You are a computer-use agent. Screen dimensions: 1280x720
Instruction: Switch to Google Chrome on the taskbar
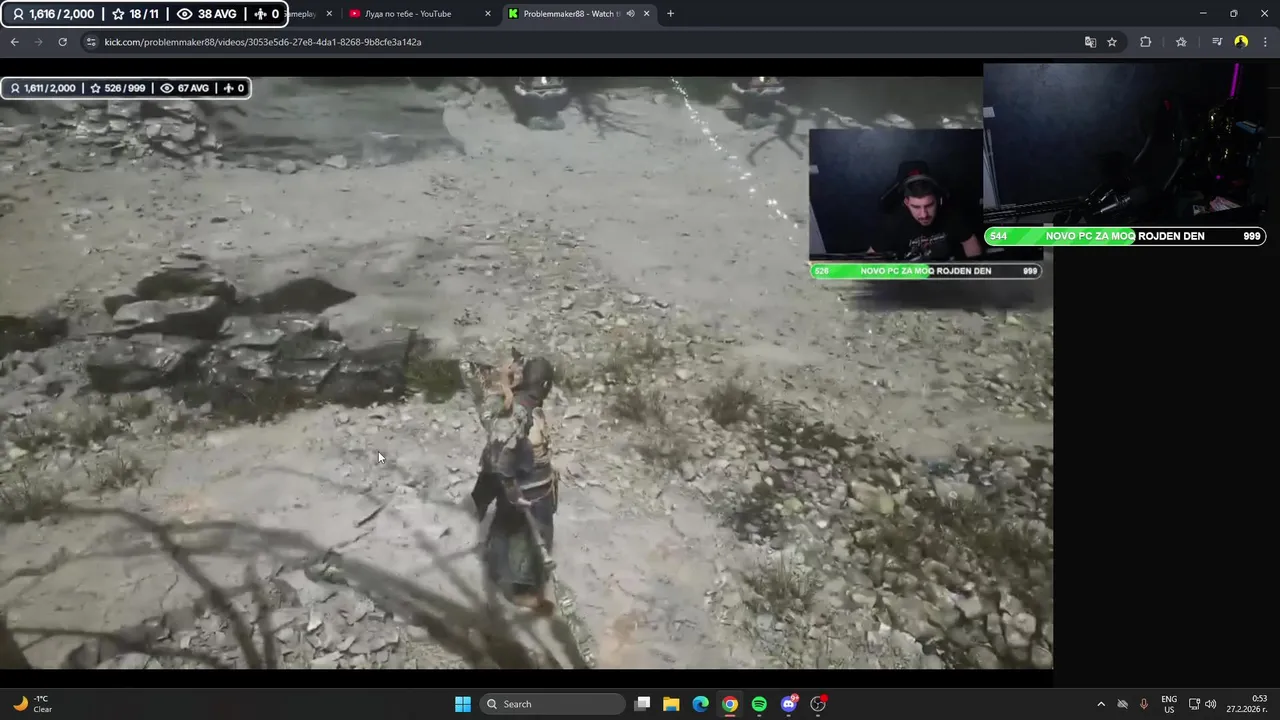pos(730,704)
